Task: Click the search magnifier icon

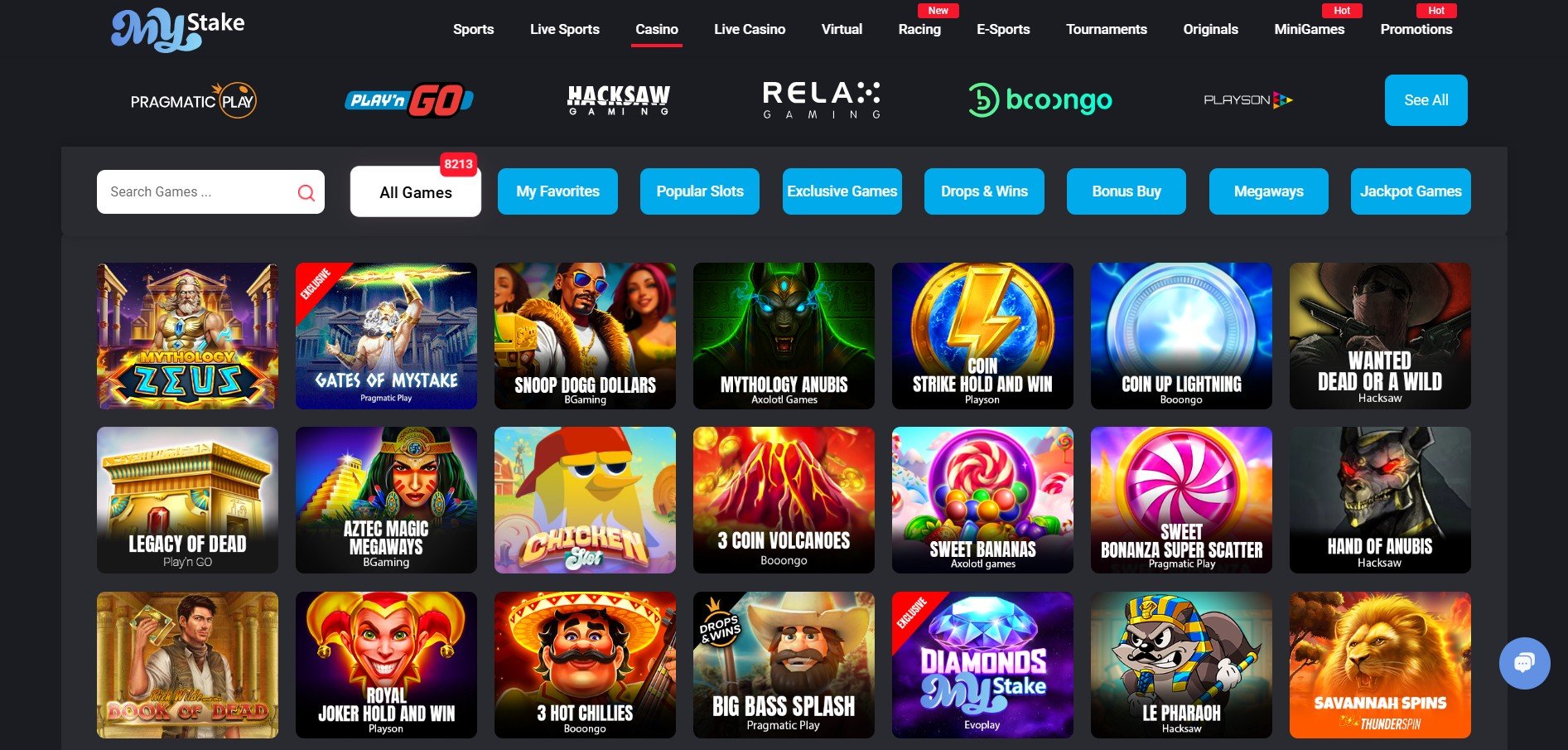Action: pyautogui.click(x=306, y=193)
